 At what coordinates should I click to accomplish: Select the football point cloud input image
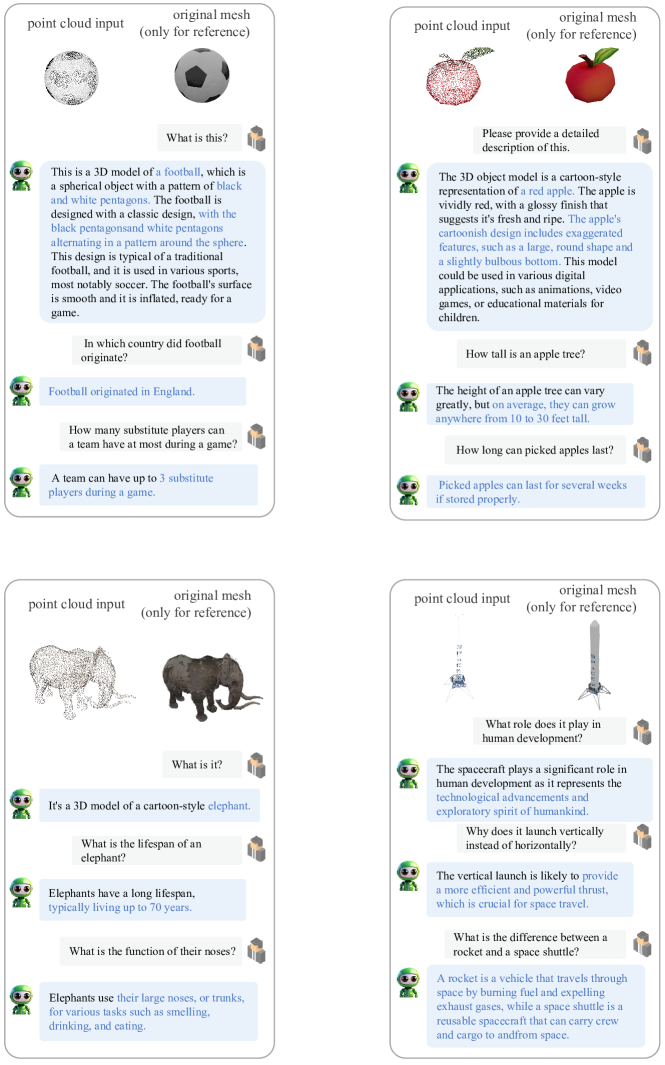72,75
